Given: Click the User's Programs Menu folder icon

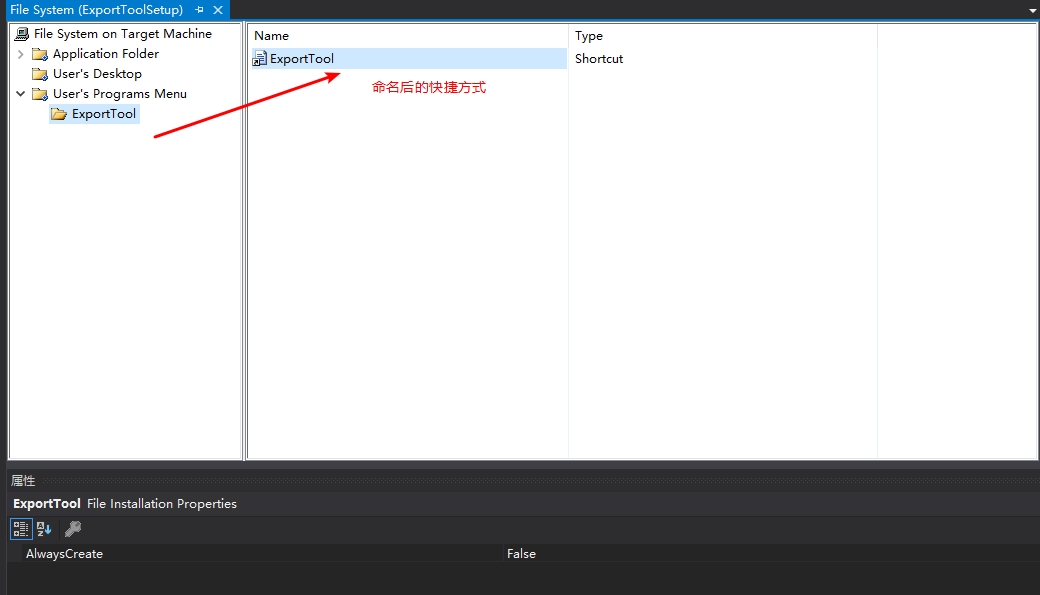Looking at the screenshot, I should (x=40, y=94).
